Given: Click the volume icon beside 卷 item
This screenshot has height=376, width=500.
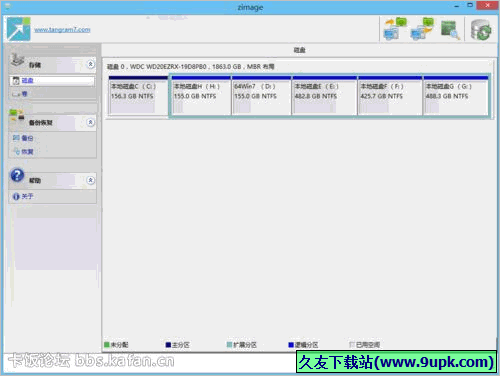Looking at the screenshot, I should click(x=16, y=94).
